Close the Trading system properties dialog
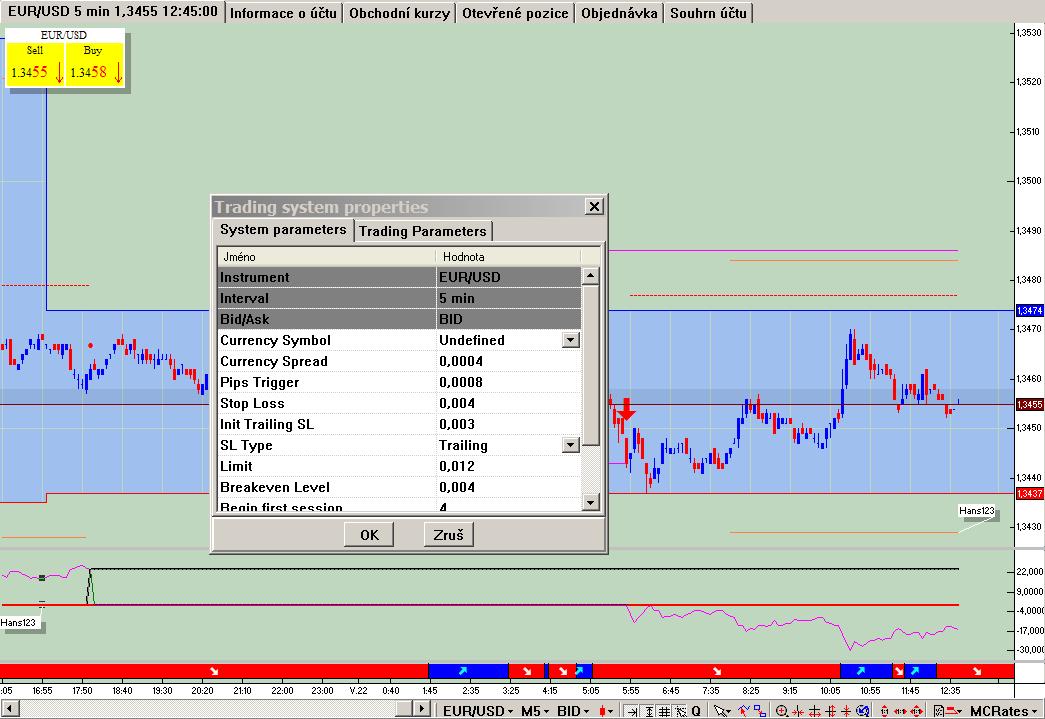The height and width of the screenshot is (719, 1045). click(594, 207)
